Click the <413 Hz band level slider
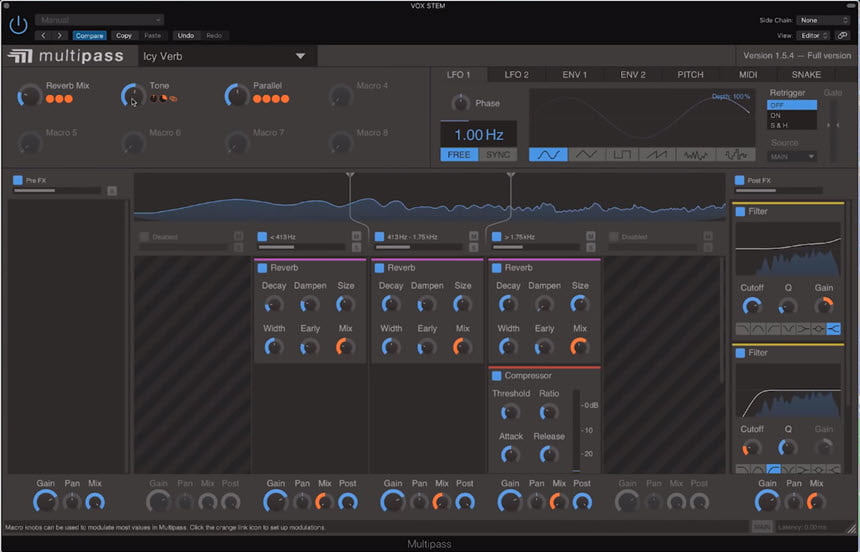This screenshot has width=860, height=552. 303,247
